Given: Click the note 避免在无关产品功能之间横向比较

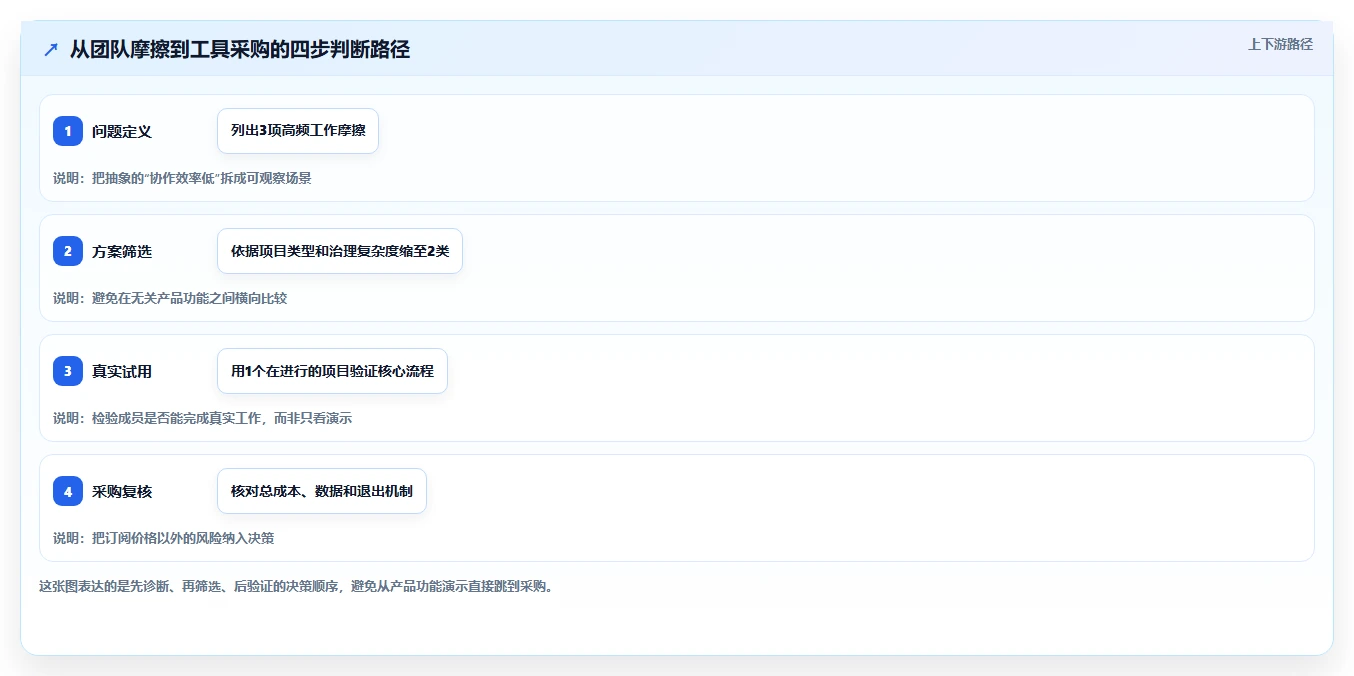Looking at the screenshot, I should (x=170, y=298).
